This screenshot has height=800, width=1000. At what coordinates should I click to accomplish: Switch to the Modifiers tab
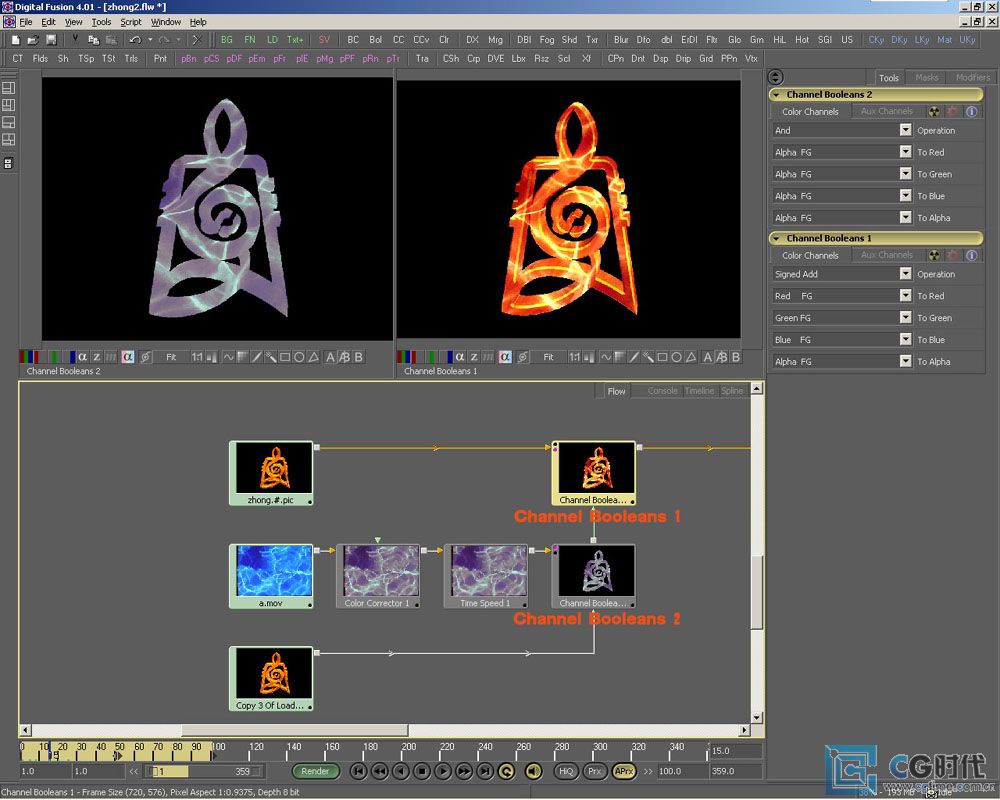pos(972,77)
